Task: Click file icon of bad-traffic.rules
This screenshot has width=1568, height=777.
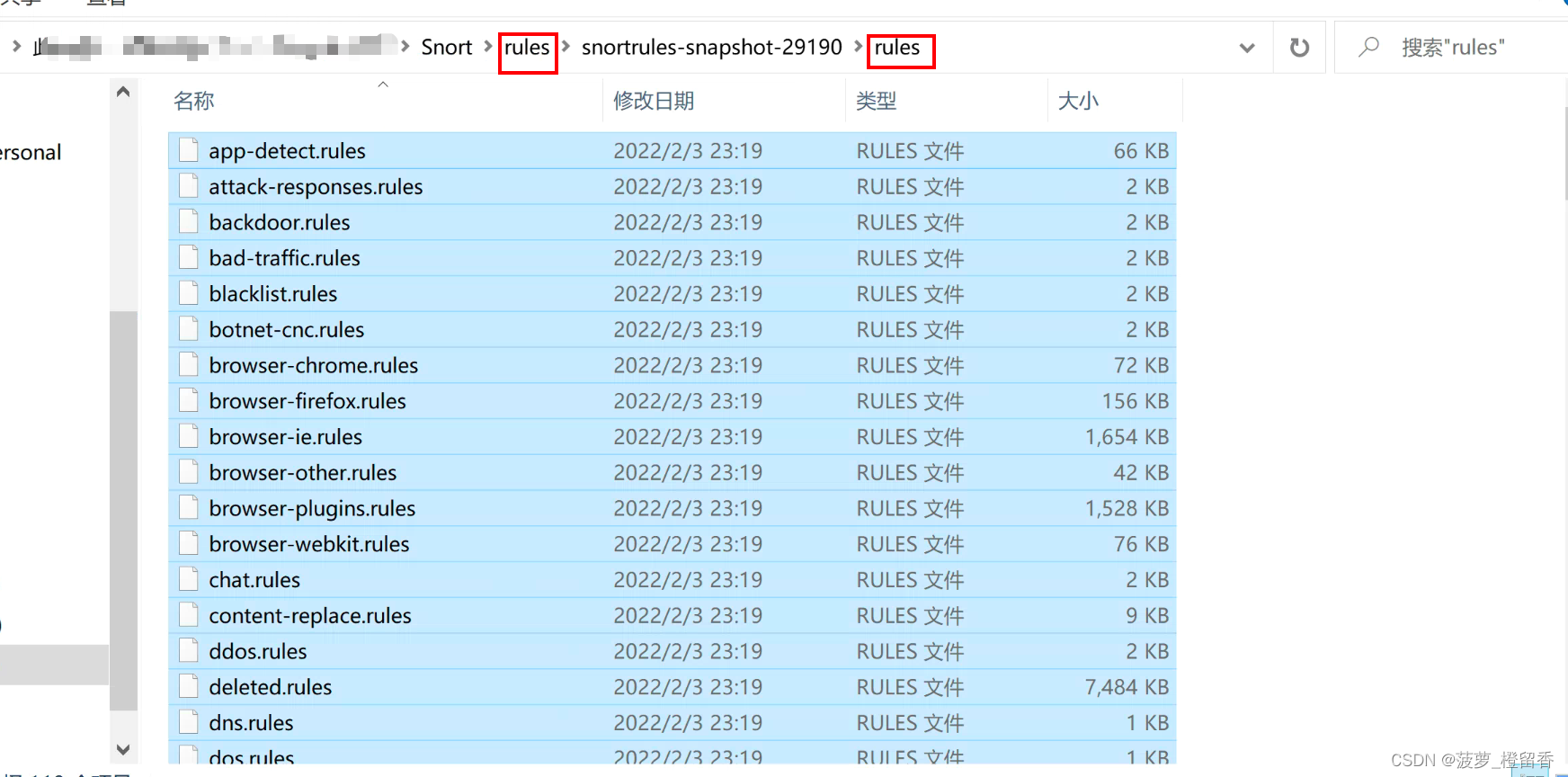Action: coord(188,258)
